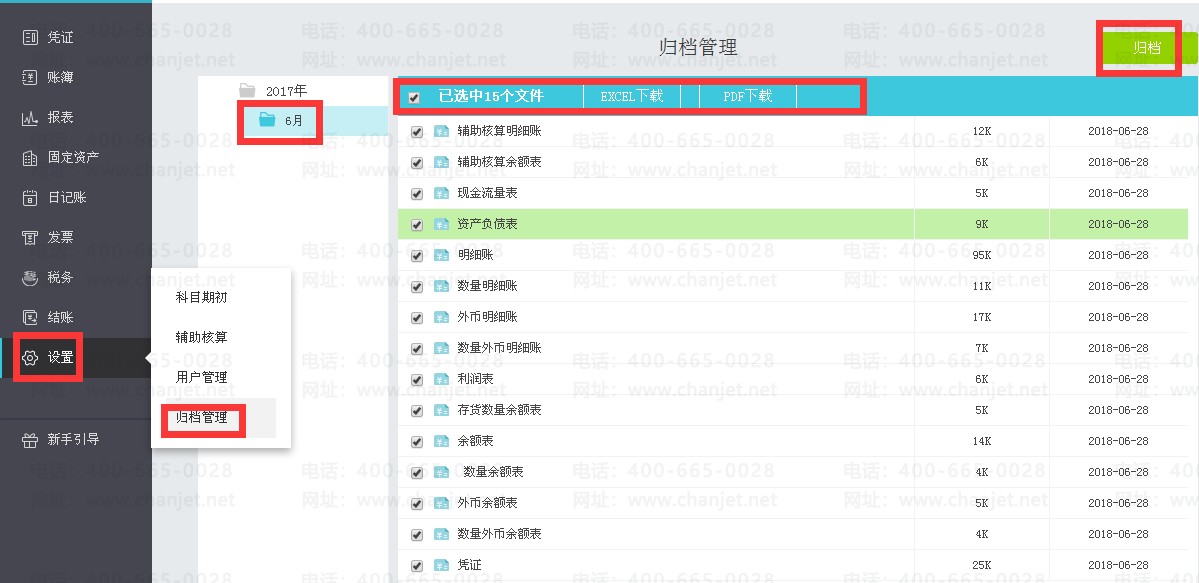This screenshot has height=583, width=1199.
Task: Open 辅助核算 from settings submenu
Action: pyautogui.click(x=201, y=337)
